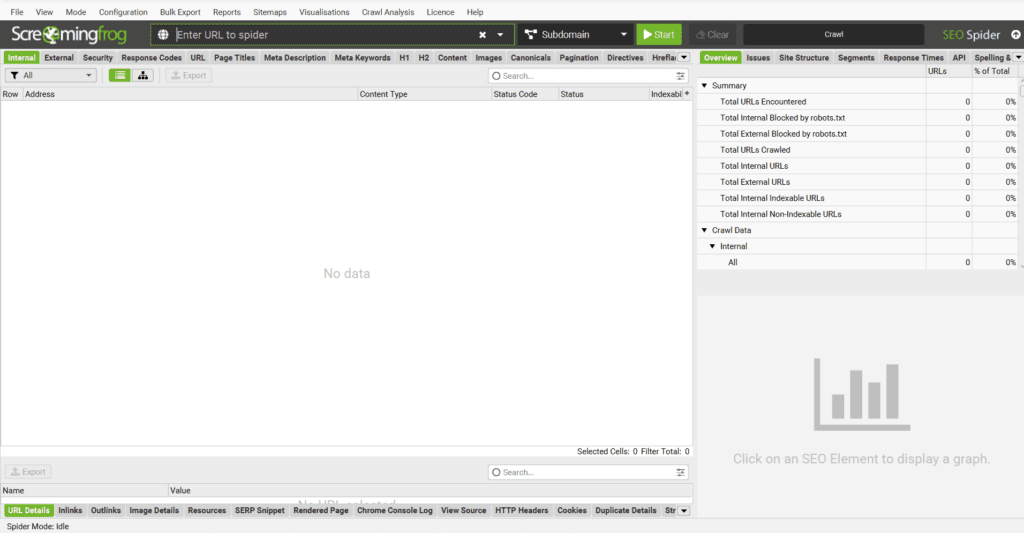Click the plus icon to add columns
The width and height of the screenshot is (1024, 533).
686,94
